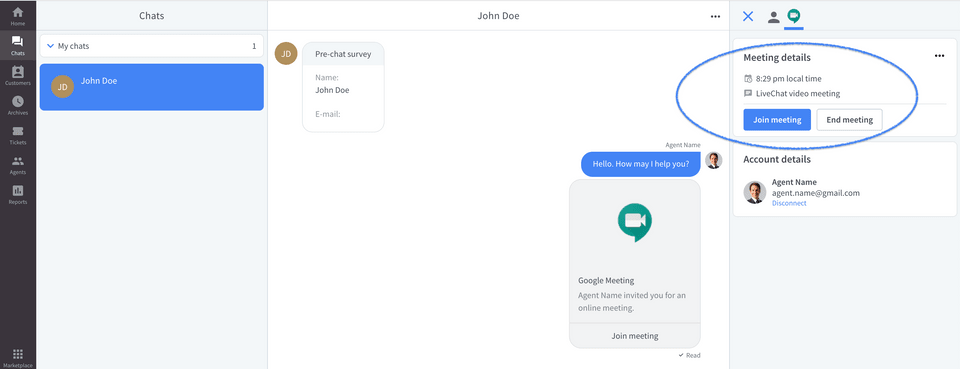Open Customers in the sidebar

(18, 75)
